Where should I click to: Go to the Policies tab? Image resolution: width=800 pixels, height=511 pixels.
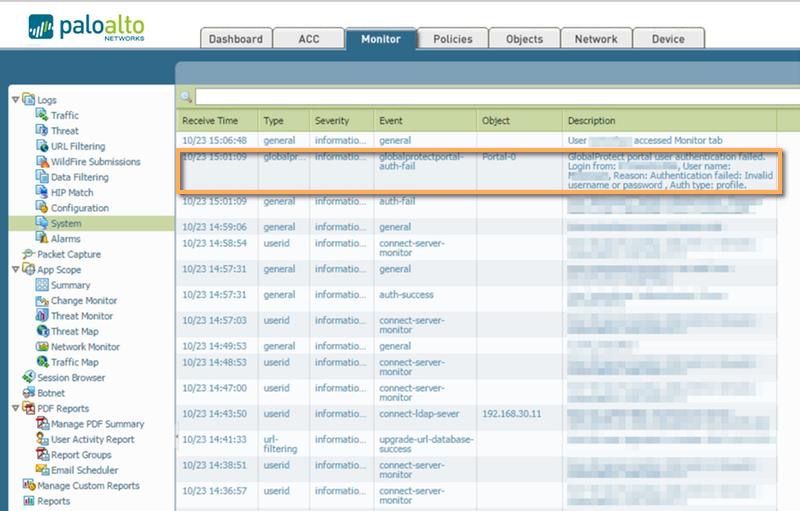[453, 39]
